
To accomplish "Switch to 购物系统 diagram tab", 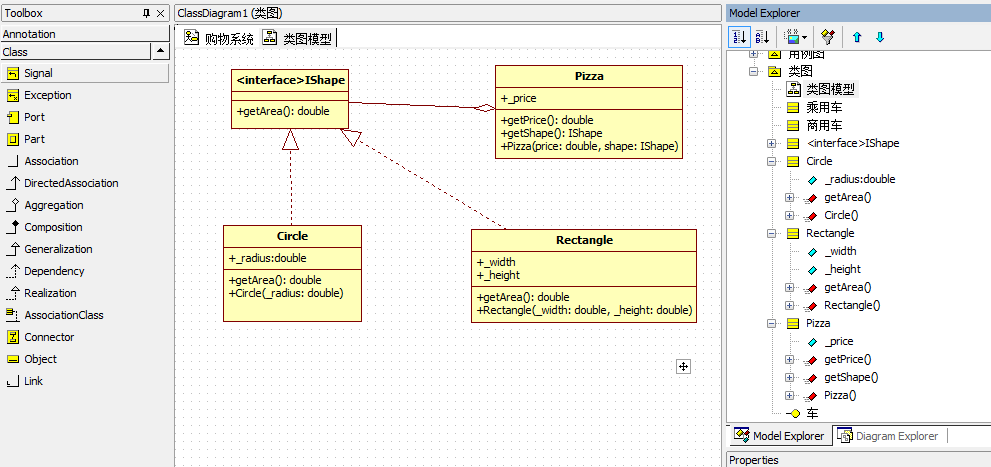I will click(x=219, y=39).
